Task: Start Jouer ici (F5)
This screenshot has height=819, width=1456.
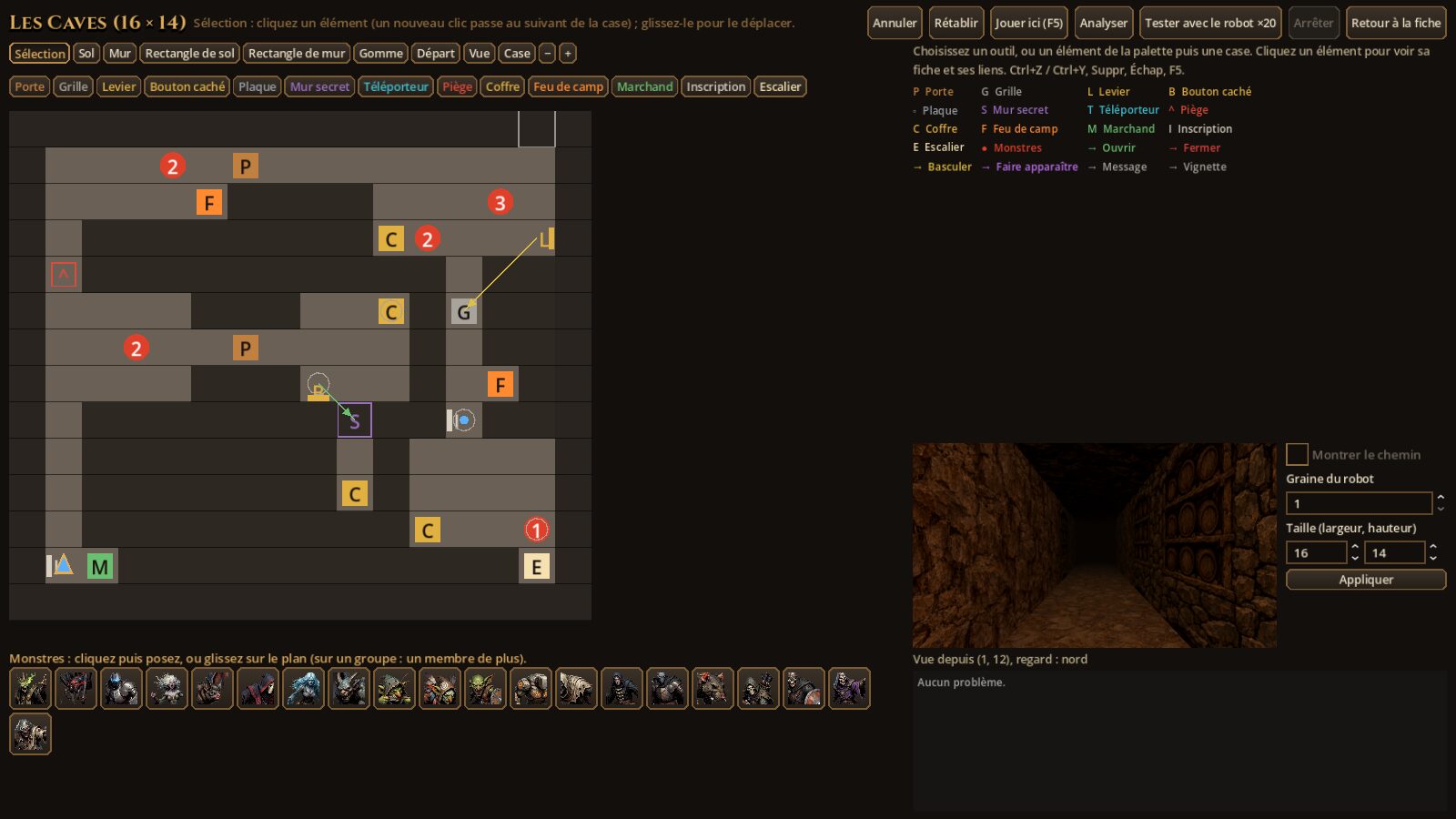Action: (1028, 23)
